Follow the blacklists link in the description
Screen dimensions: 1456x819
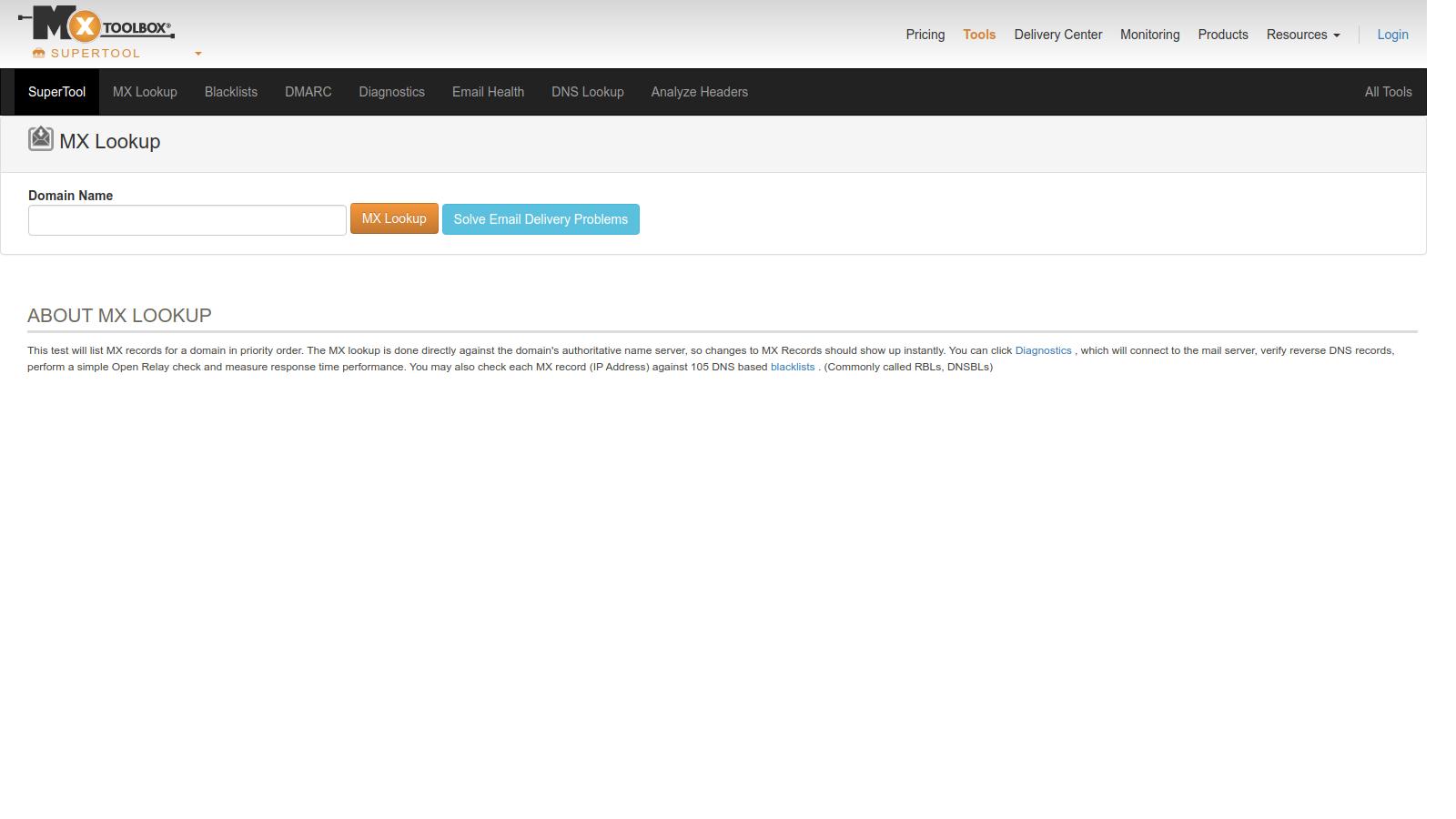coord(793,367)
